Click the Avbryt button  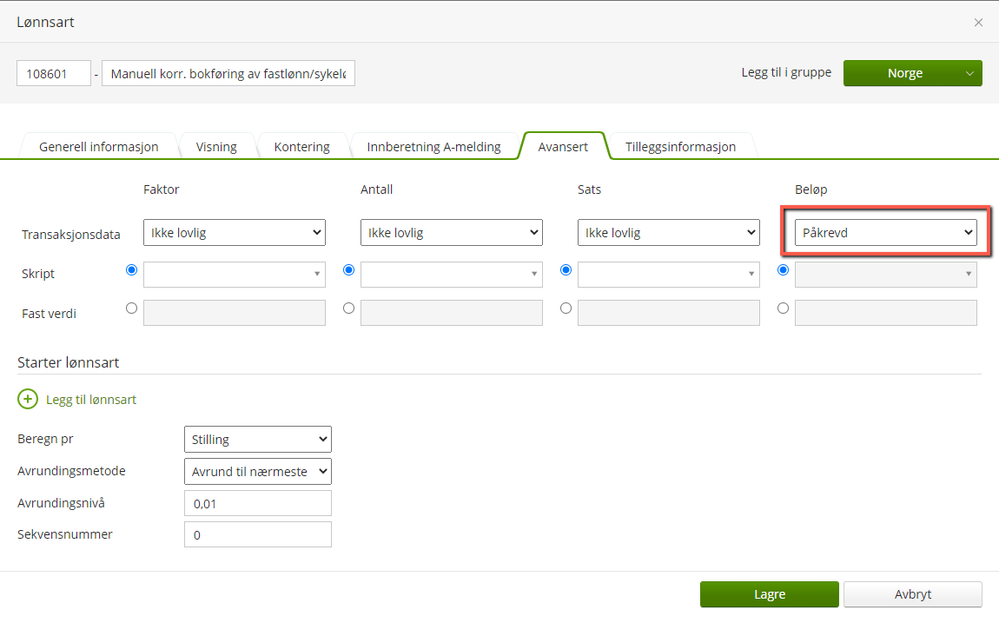tap(912, 594)
